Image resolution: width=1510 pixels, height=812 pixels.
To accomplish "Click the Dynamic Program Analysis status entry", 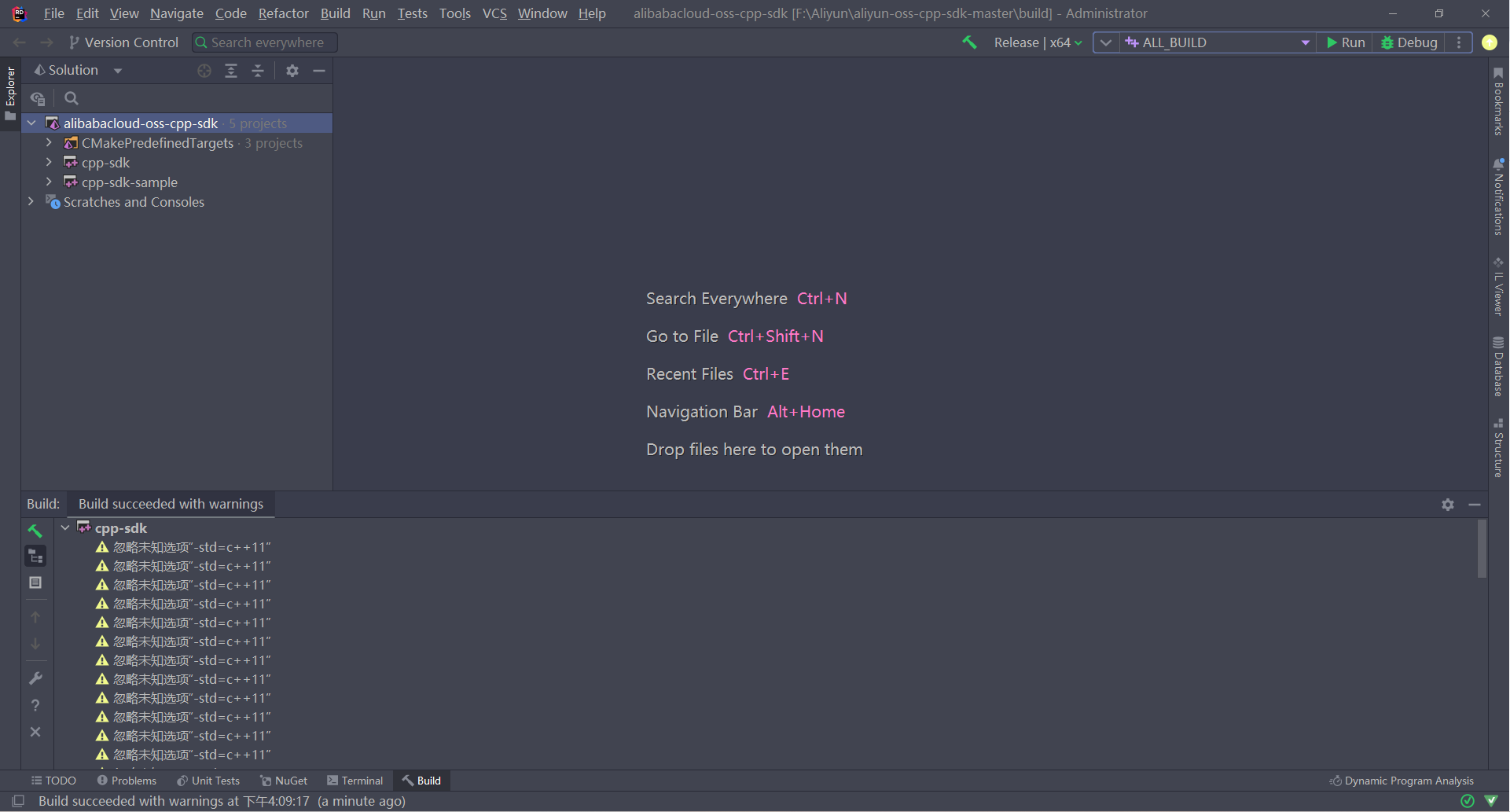I will click(1402, 780).
